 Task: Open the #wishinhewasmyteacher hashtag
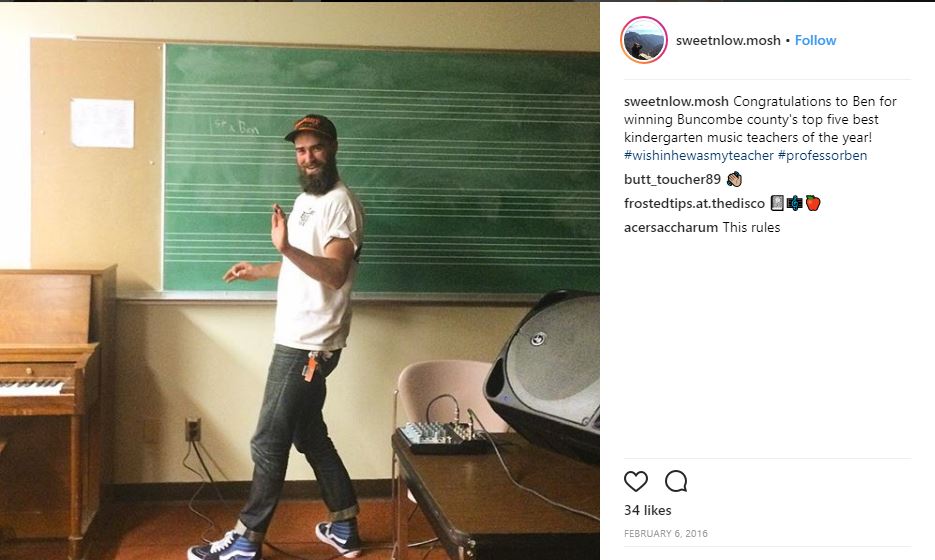pos(699,155)
